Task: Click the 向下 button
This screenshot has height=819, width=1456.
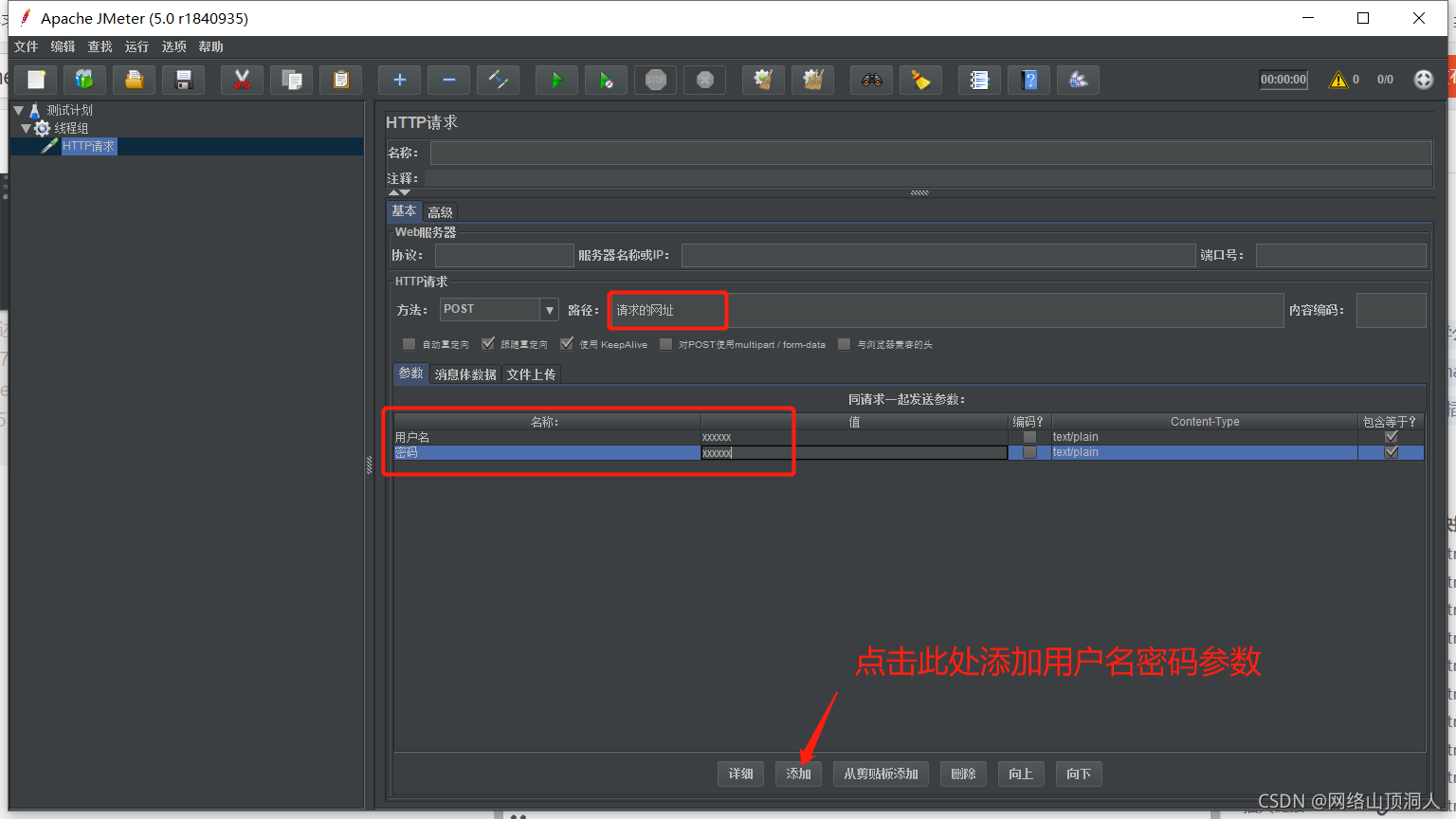Action: coord(1079,773)
